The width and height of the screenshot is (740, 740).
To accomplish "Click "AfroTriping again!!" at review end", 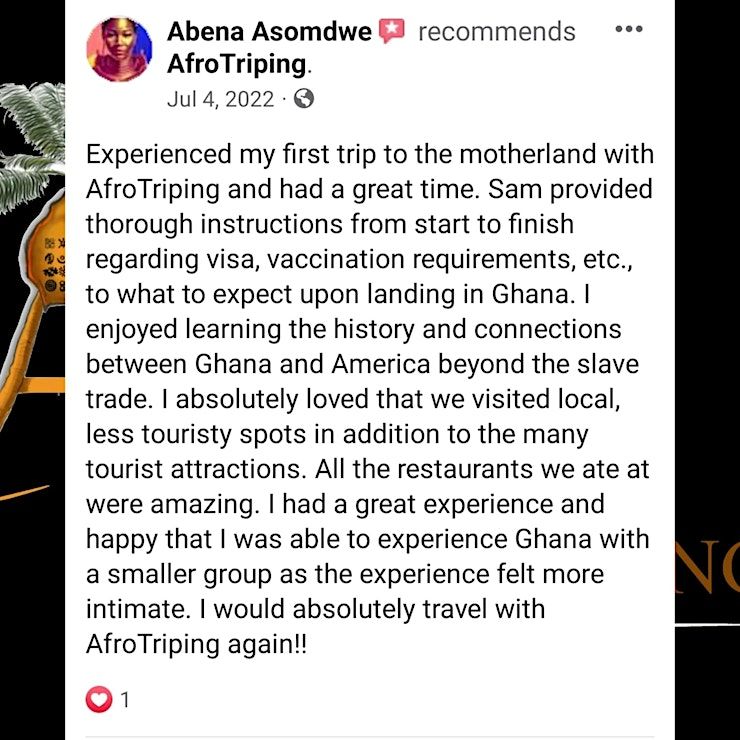I will 197,645.
